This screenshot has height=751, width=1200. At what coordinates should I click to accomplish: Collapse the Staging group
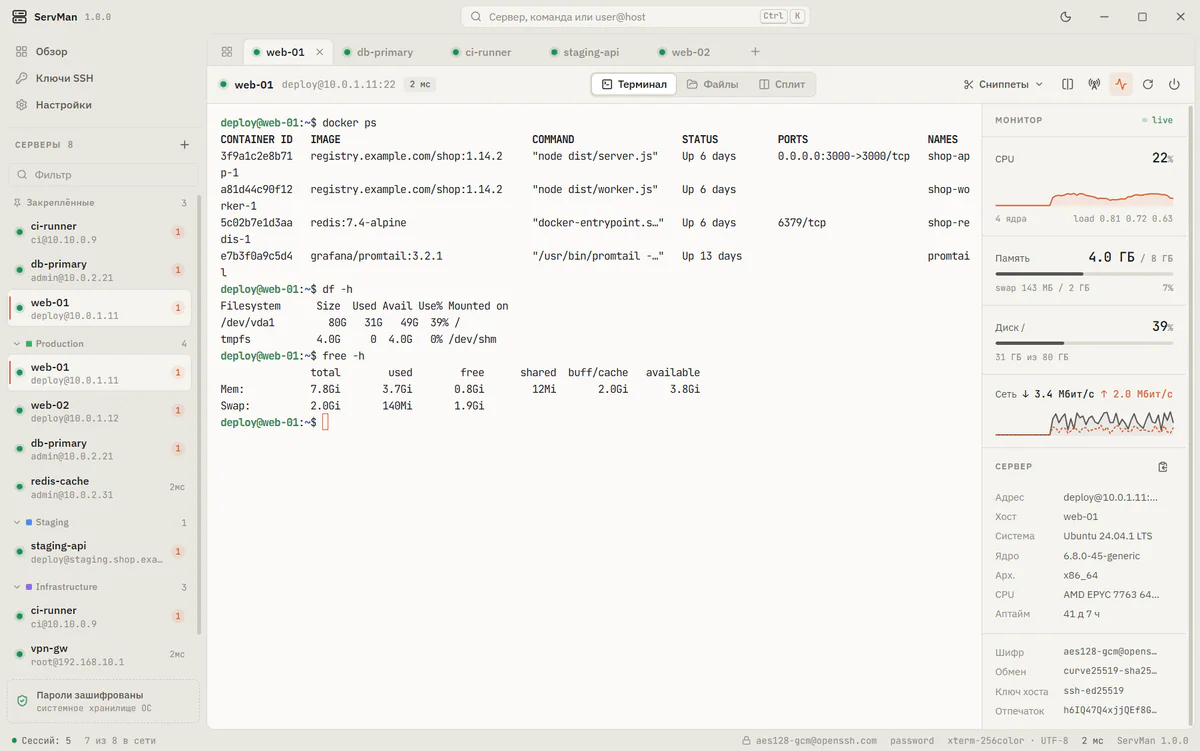100,523
